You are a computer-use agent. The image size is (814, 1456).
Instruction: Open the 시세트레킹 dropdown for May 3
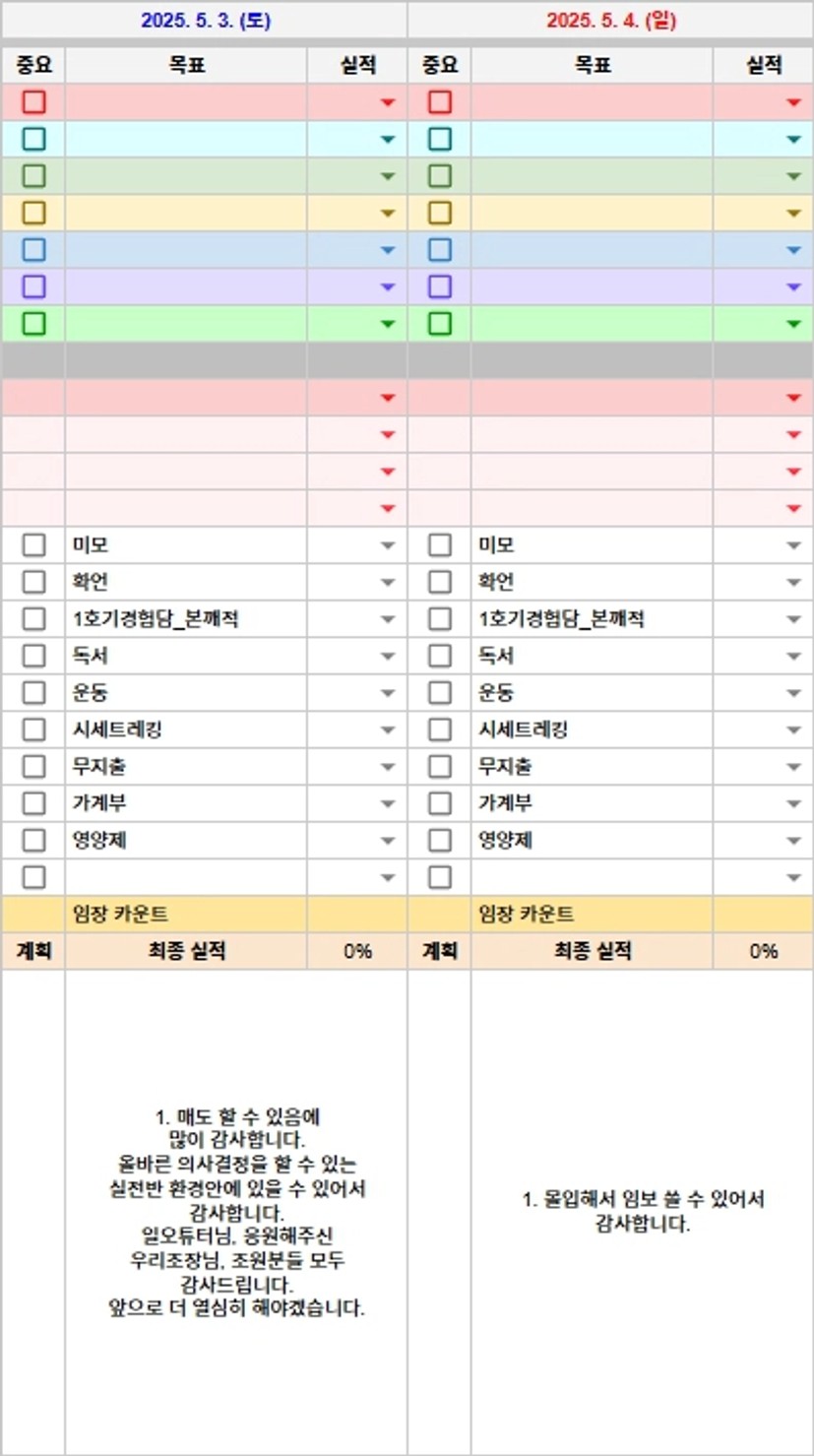(x=388, y=730)
